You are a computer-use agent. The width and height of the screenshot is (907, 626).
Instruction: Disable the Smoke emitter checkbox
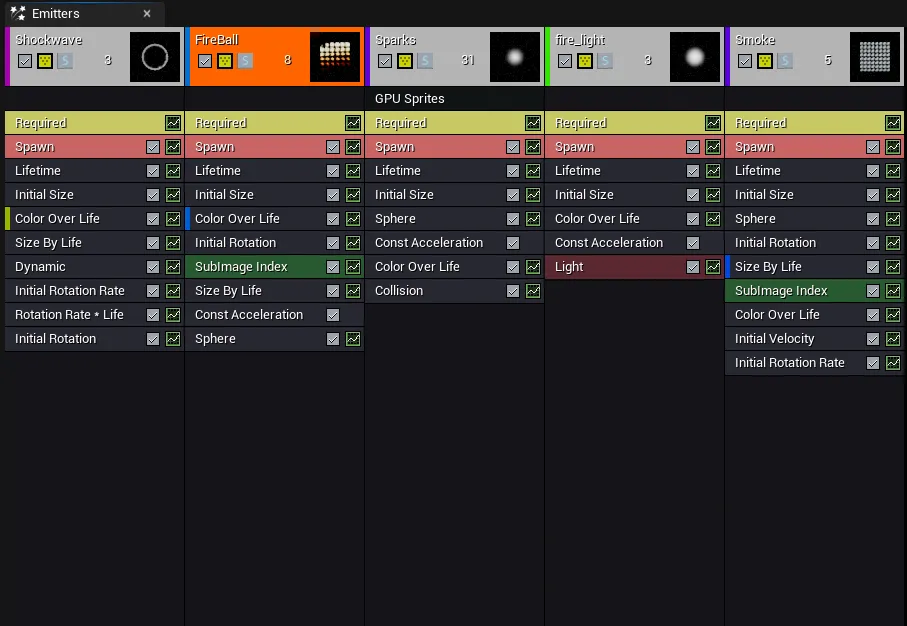[x=745, y=60]
